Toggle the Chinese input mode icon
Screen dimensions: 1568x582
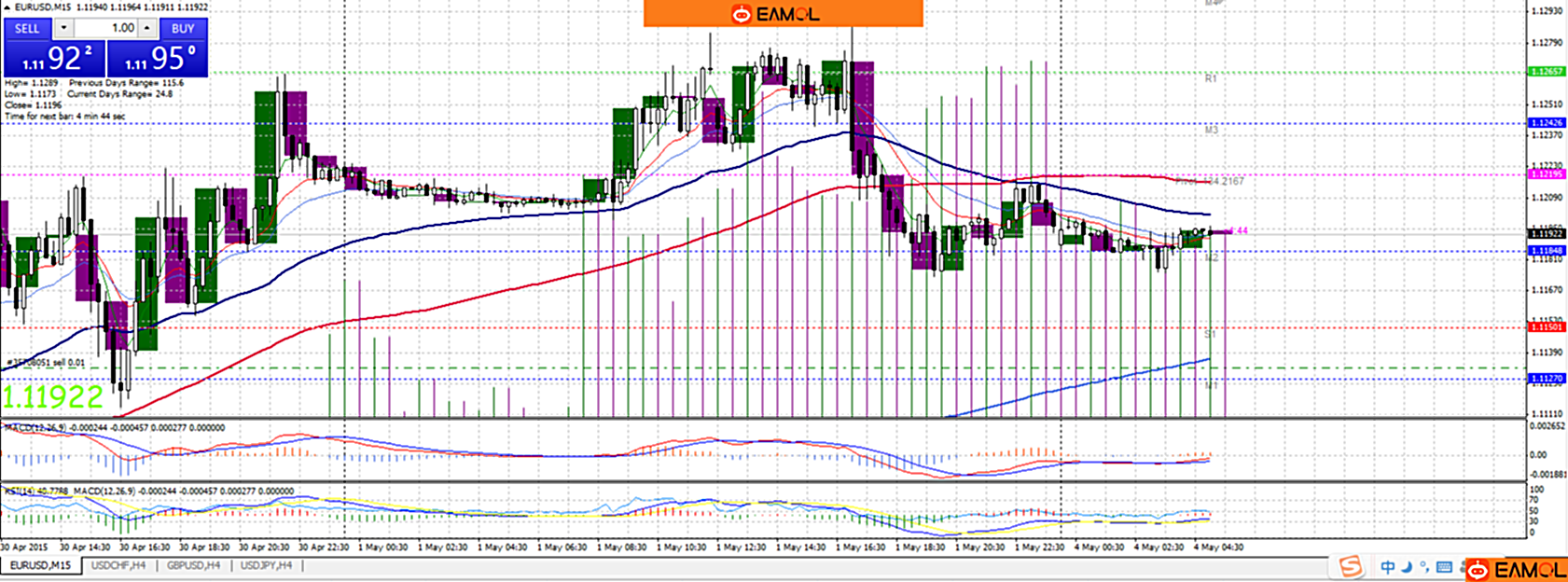(x=1387, y=567)
